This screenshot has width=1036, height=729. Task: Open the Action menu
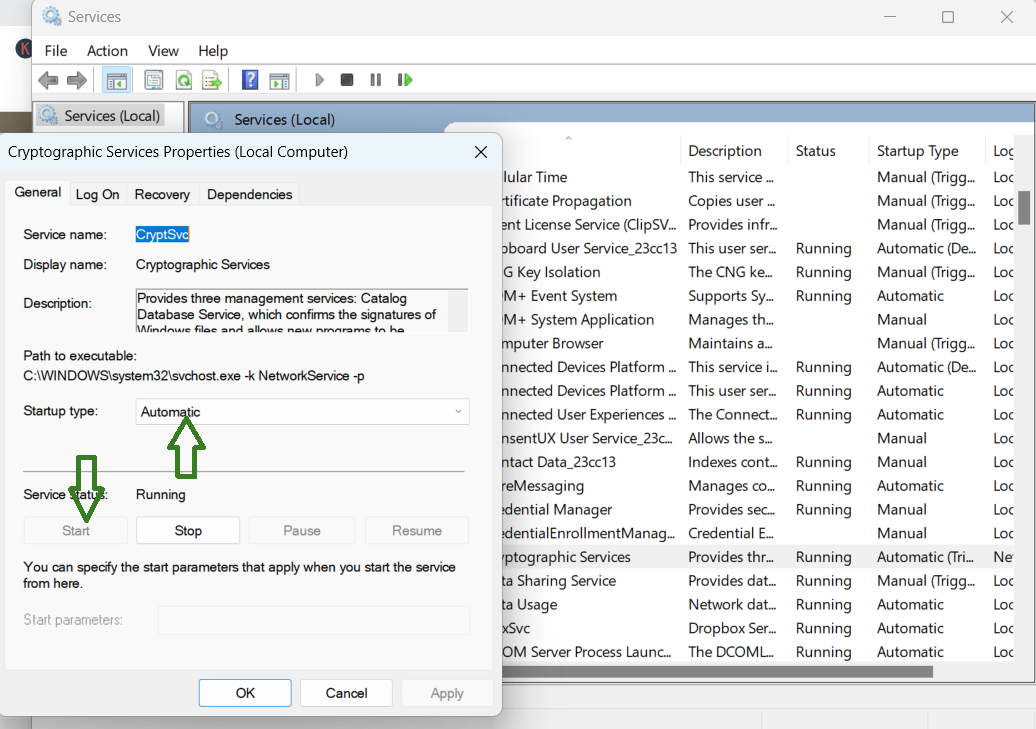point(107,51)
